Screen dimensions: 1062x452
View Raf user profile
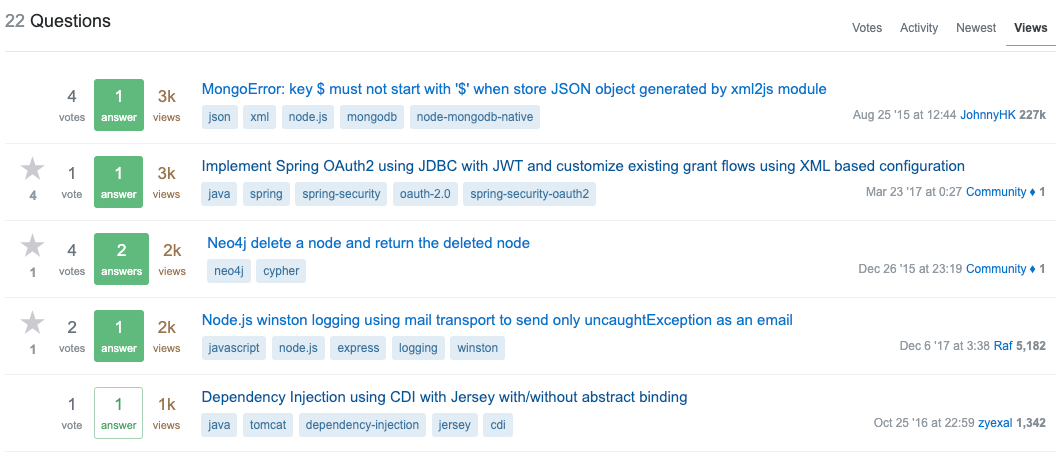(x=1003, y=346)
